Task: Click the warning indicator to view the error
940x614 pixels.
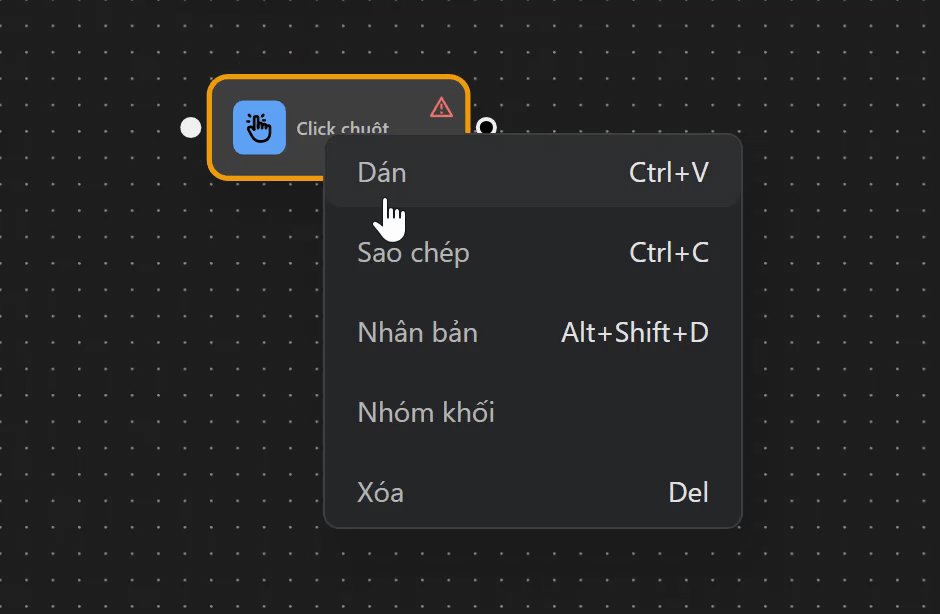Action: pos(440,105)
